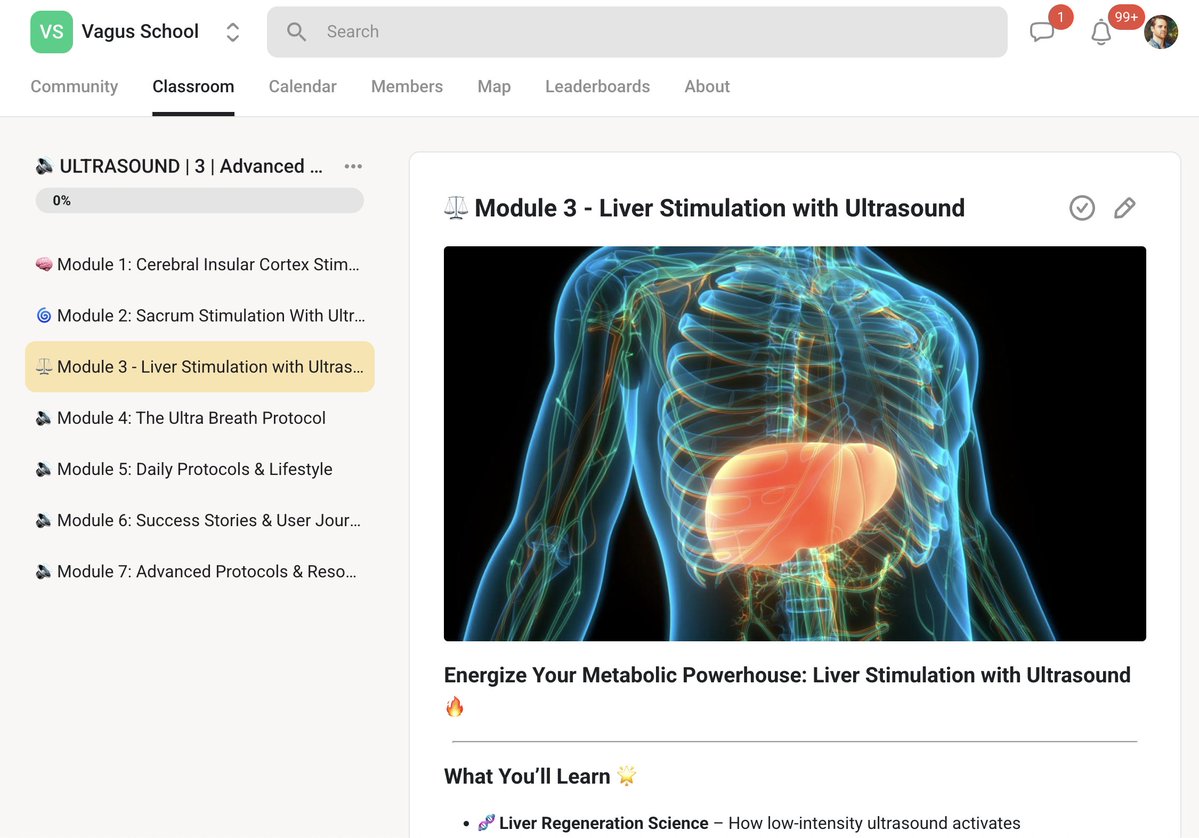
Task: Select Module 4: The Ultra Breath Protocol
Action: click(190, 418)
